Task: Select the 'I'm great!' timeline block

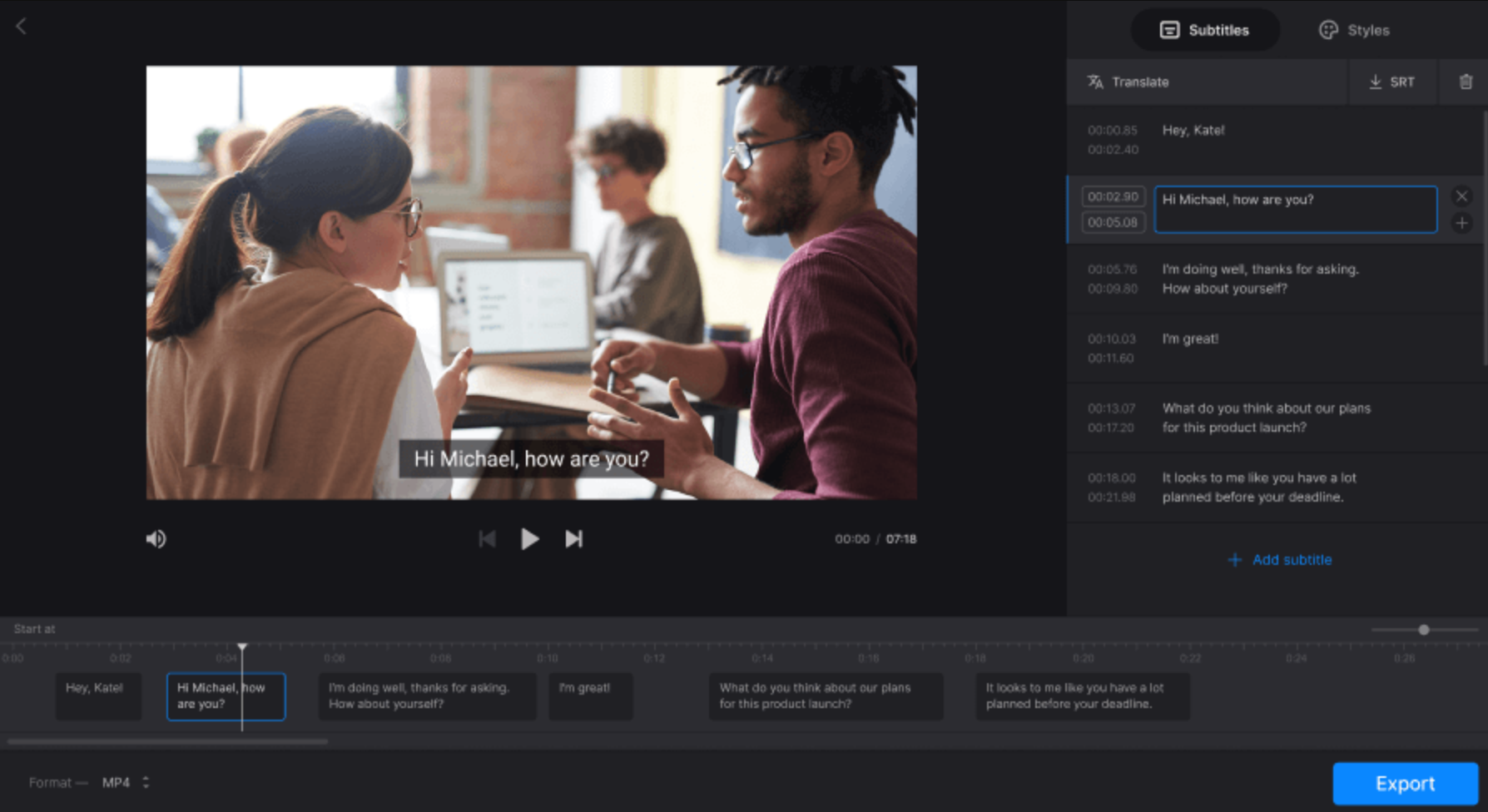Action: tap(590, 696)
